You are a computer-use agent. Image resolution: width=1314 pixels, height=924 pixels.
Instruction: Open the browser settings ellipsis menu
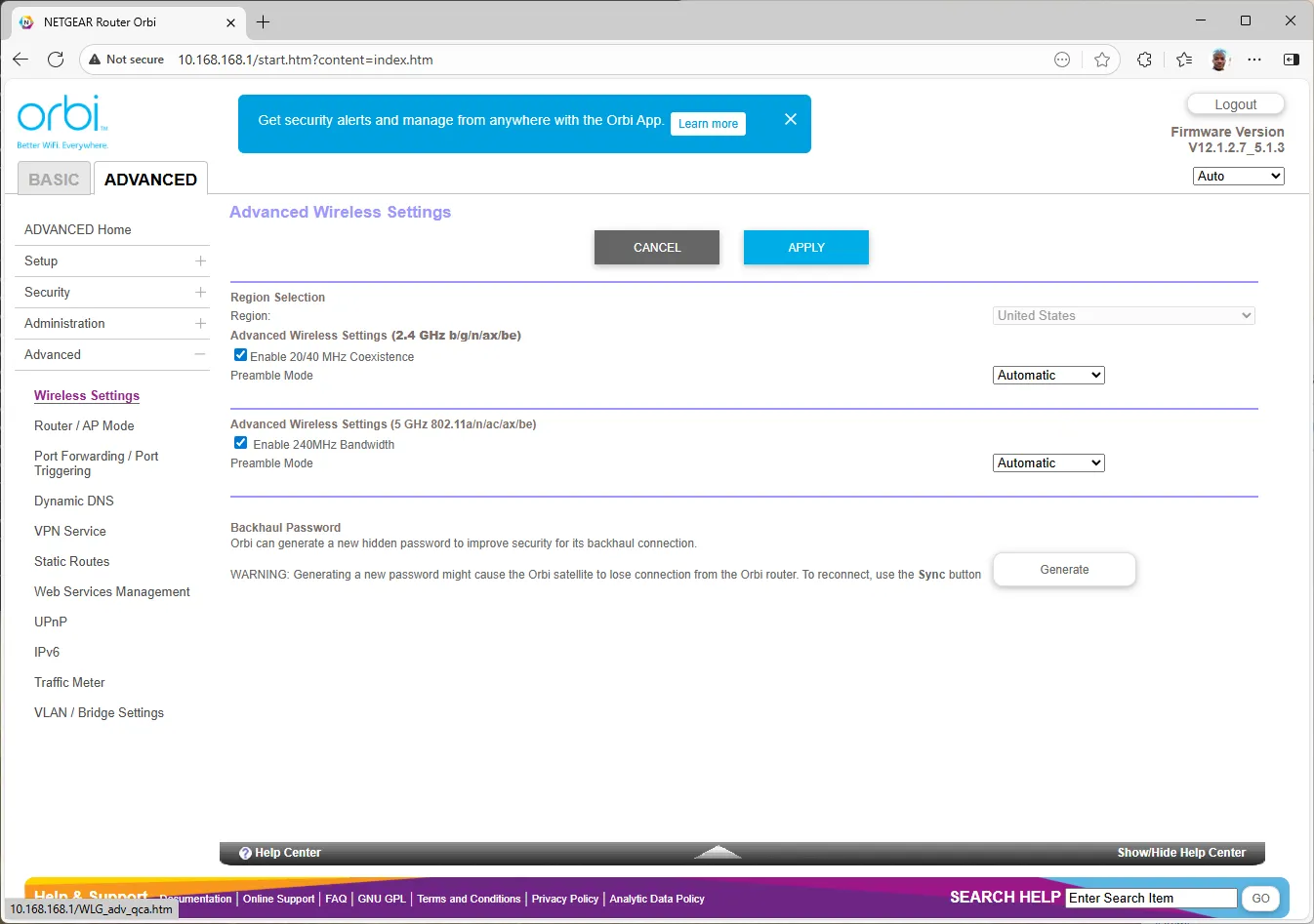[1254, 60]
